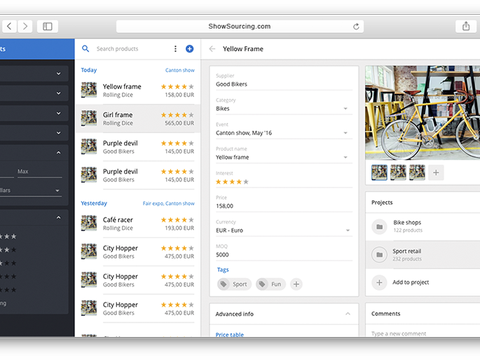Viewport: 480px width, 360px height.
Task: Click the Yesterday section header
Action: (x=94, y=203)
